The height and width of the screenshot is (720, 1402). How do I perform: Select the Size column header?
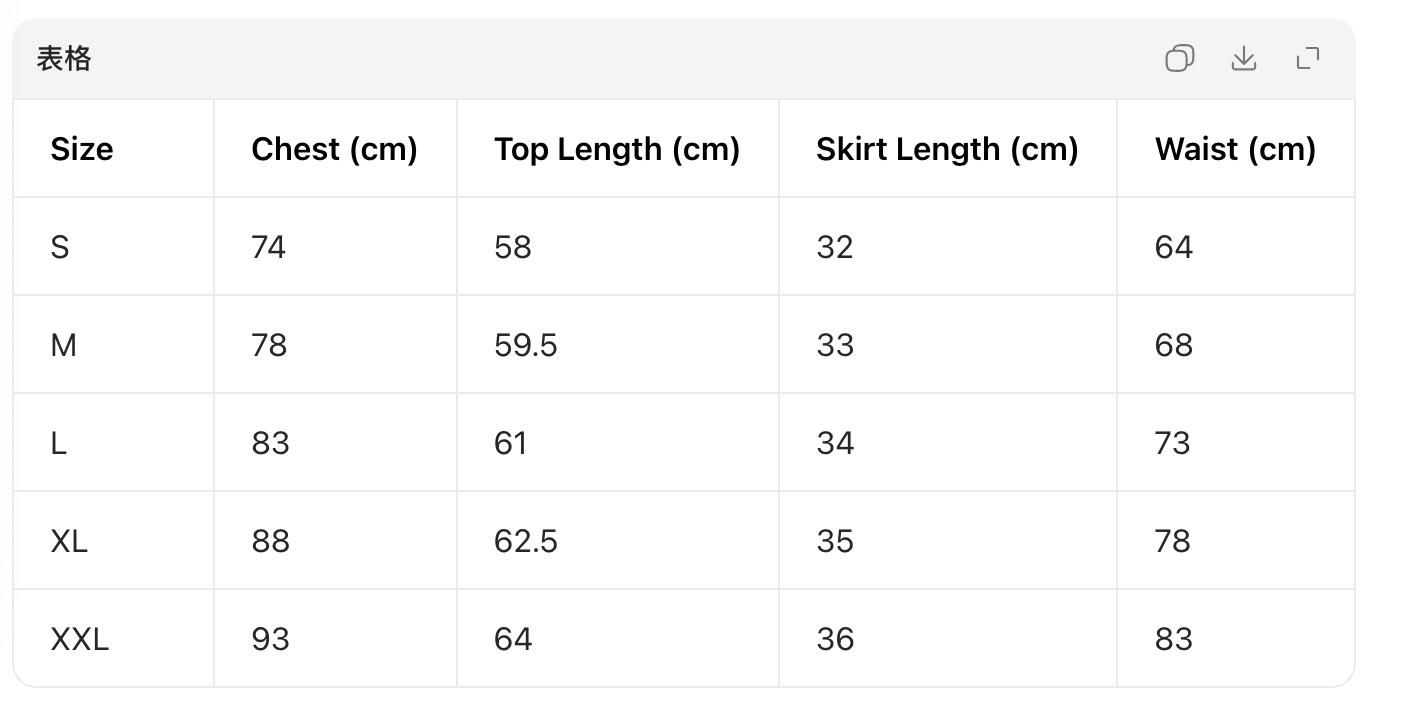pyautogui.click(x=81, y=148)
